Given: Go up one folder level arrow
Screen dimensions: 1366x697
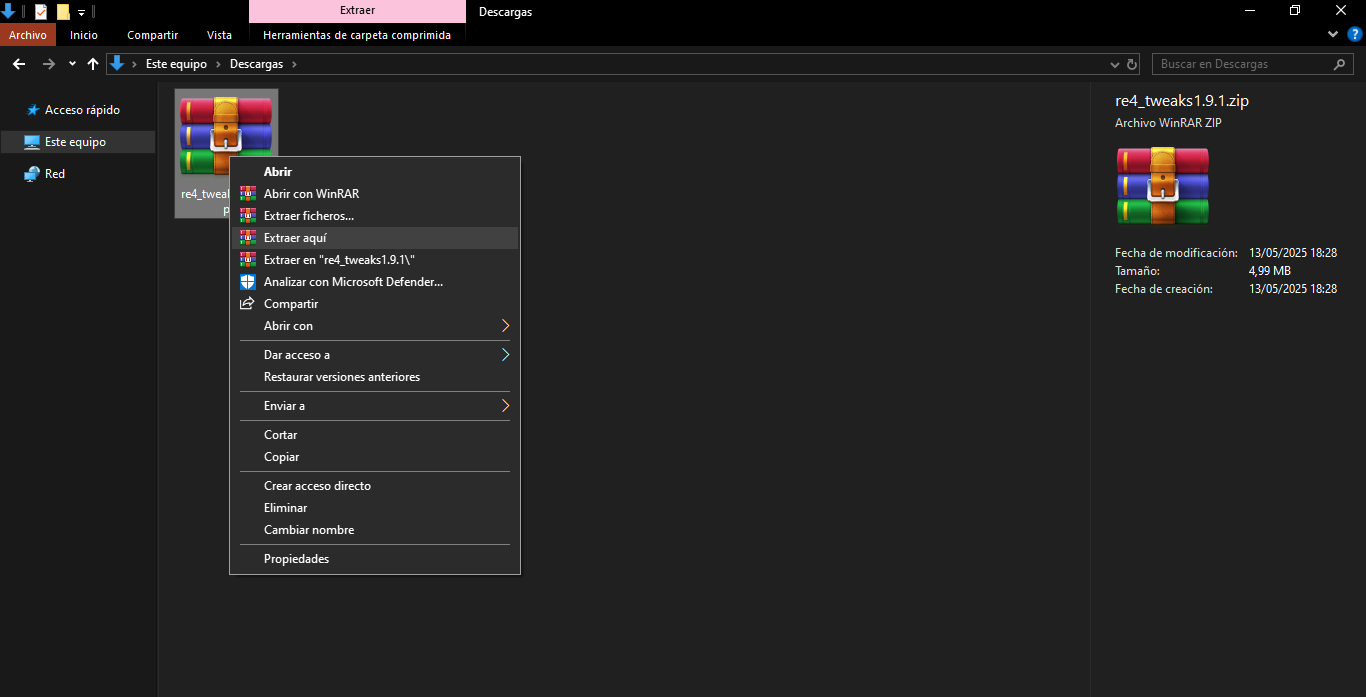Looking at the screenshot, I should coord(93,64).
